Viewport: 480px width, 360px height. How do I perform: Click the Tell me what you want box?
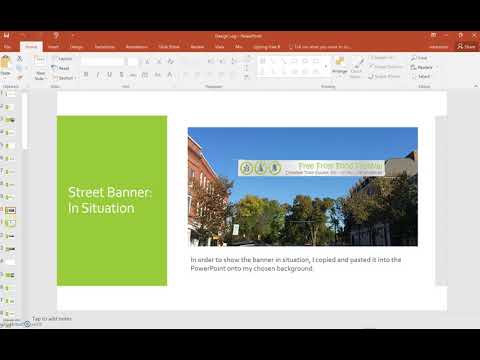coord(320,47)
